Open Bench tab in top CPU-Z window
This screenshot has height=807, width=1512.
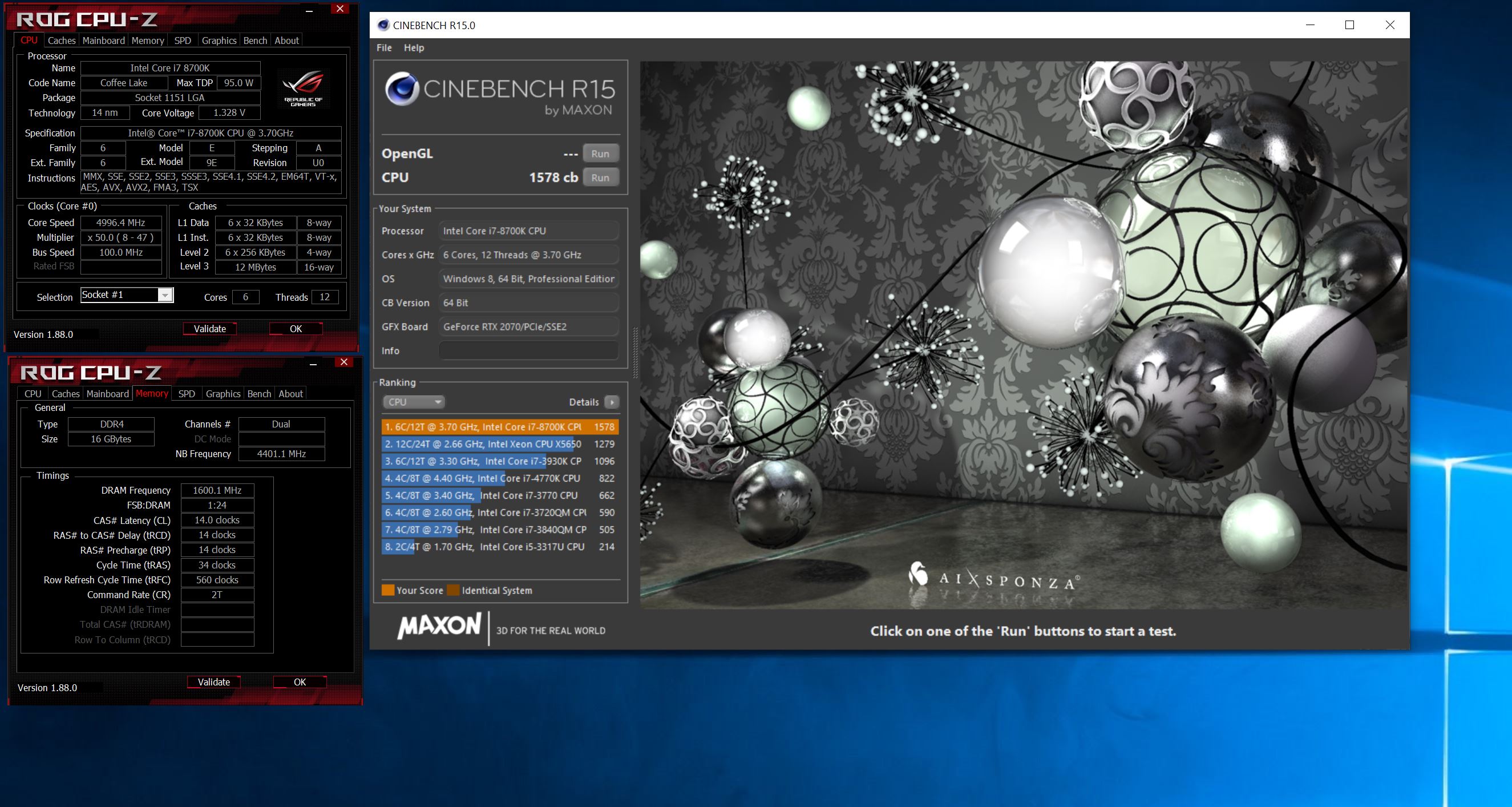coord(255,41)
